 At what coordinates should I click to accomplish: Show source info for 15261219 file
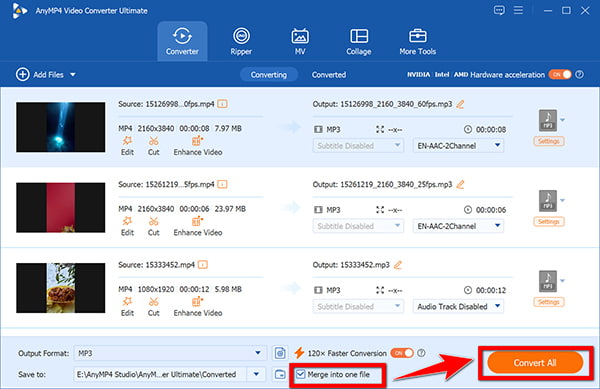tap(222, 184)
